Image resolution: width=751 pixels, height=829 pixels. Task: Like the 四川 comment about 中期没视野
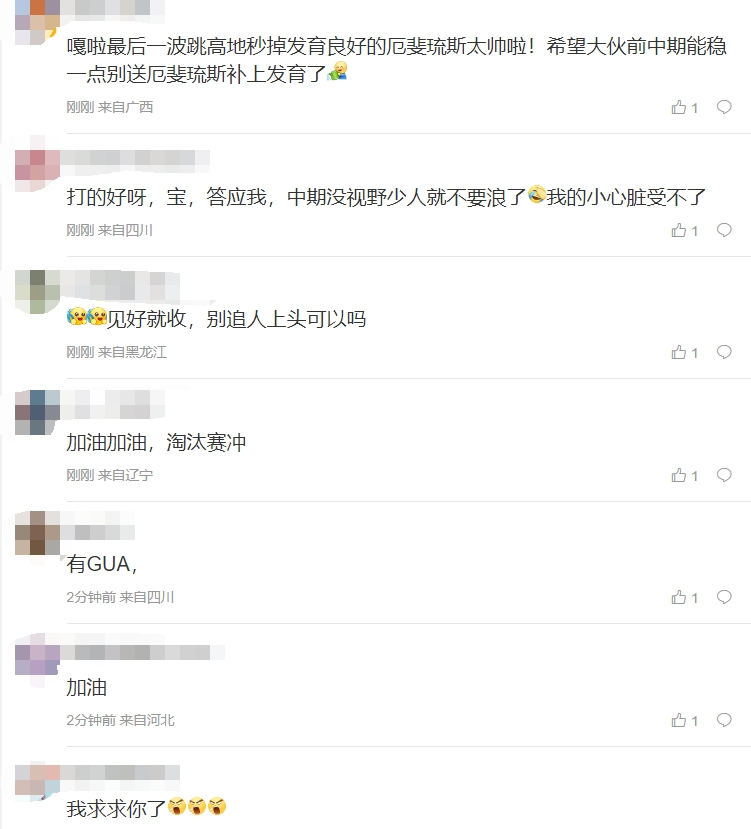click(684, 231)
